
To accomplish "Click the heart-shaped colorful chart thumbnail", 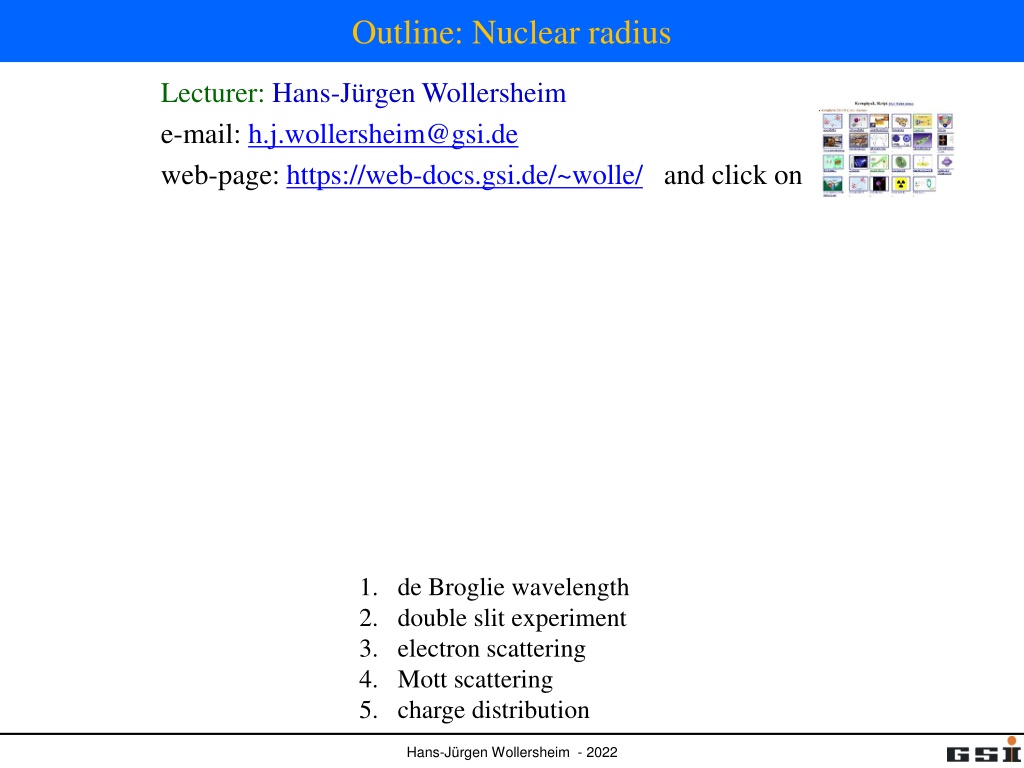I will 945,121.
